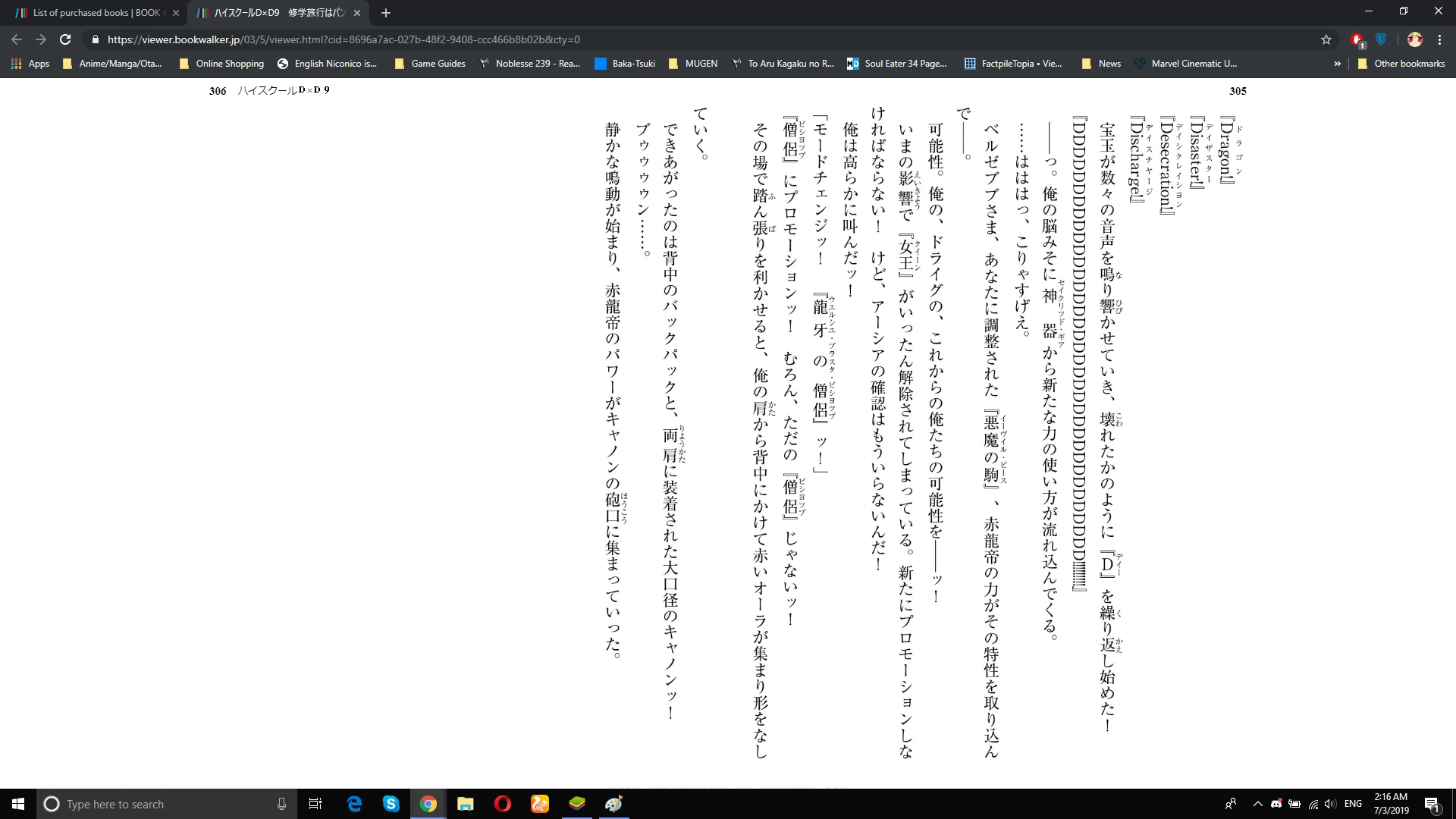
Task: Click the taskbar microphone icon
Action: (281, 804)
